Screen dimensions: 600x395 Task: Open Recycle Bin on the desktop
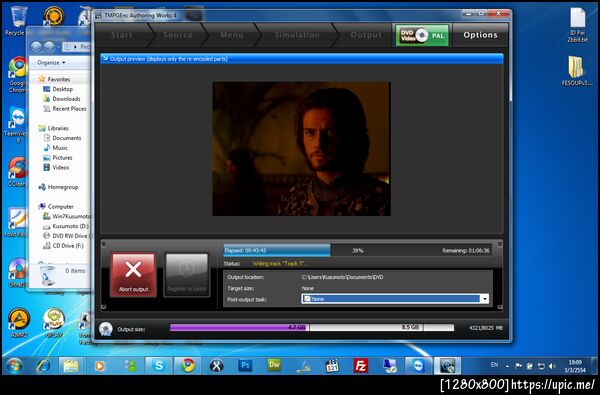[x=18, y=20]
